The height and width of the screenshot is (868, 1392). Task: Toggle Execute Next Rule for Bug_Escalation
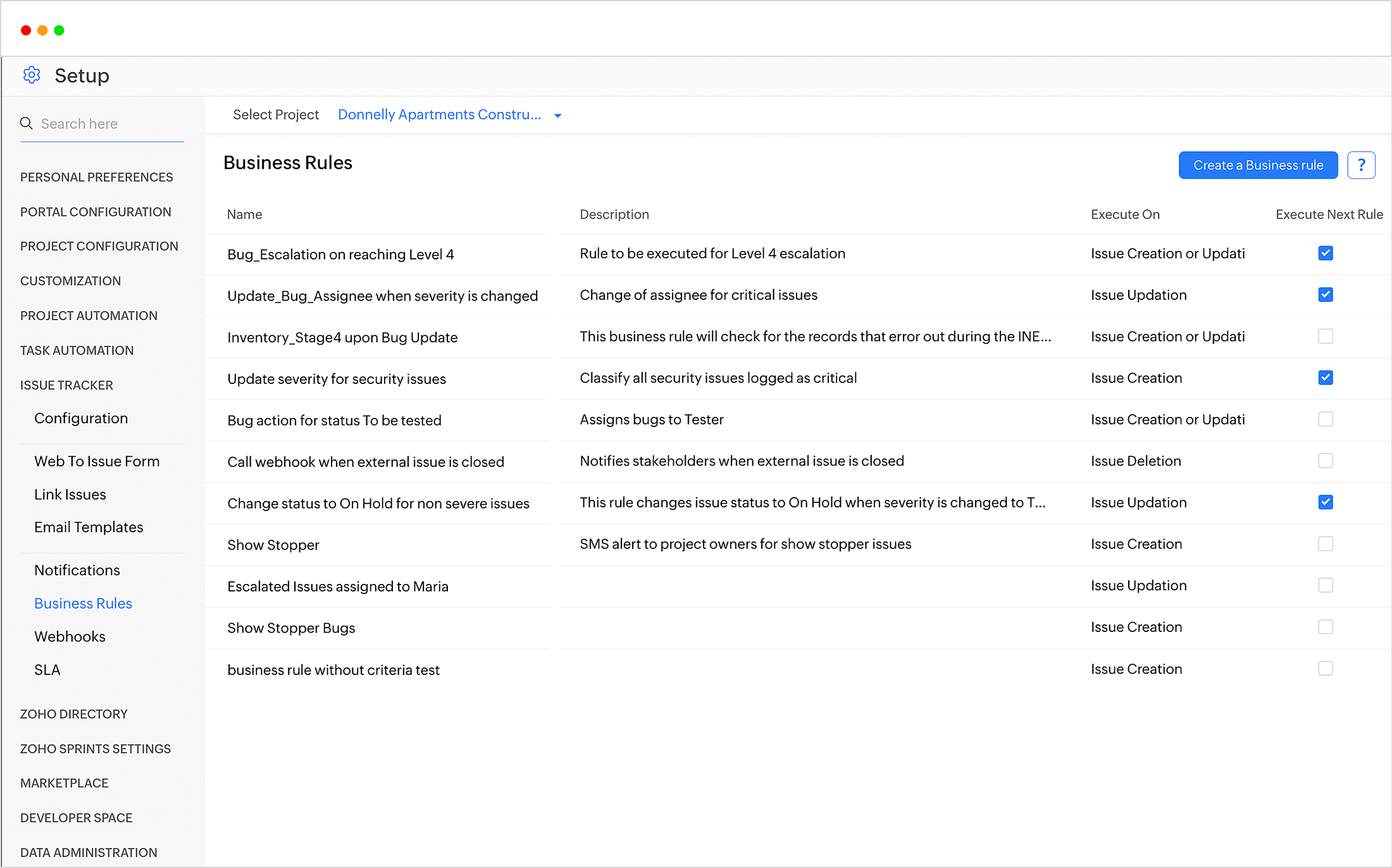click(1325, 253)
